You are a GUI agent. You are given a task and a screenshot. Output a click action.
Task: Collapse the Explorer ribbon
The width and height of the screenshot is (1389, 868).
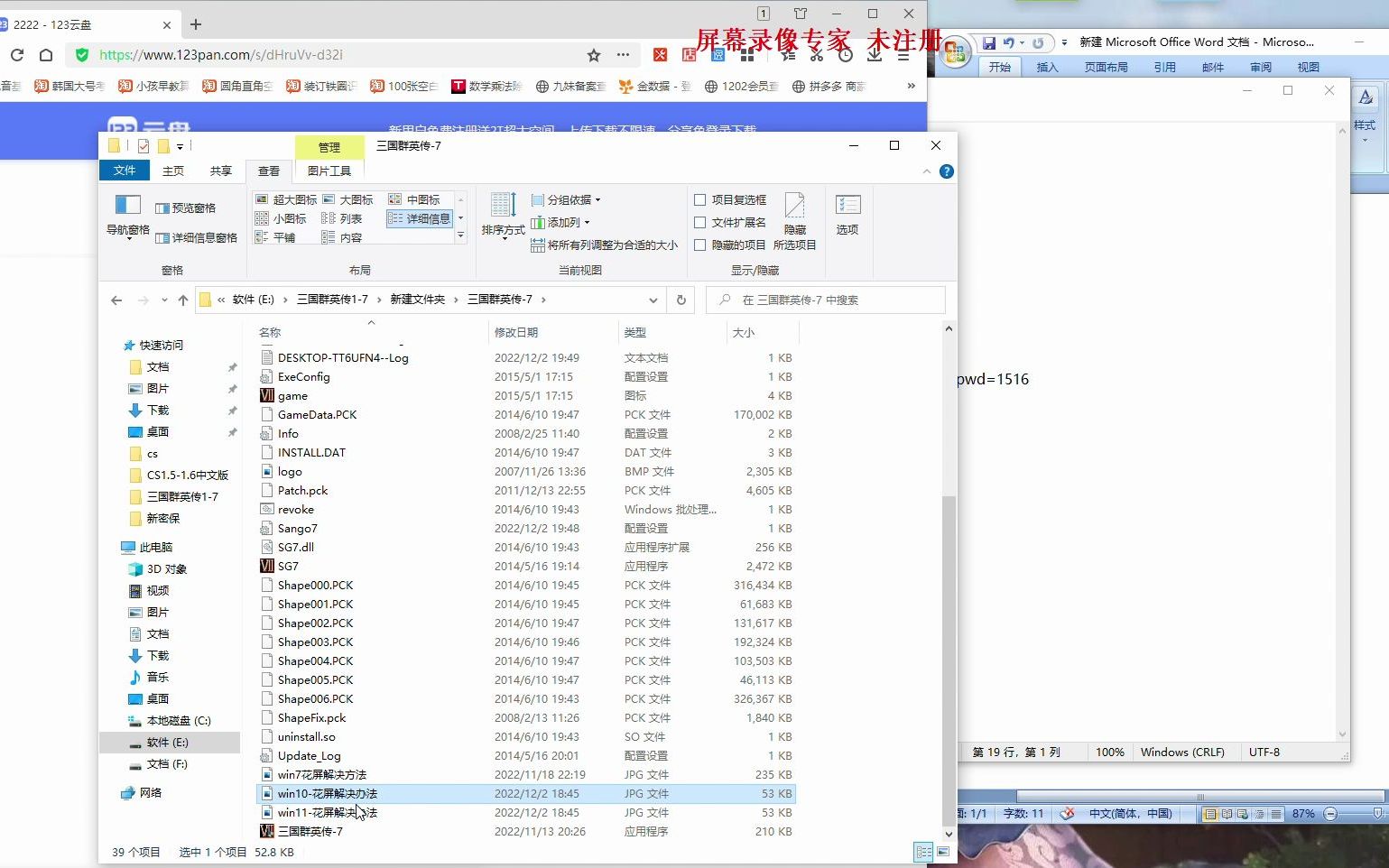click(926, 171)
